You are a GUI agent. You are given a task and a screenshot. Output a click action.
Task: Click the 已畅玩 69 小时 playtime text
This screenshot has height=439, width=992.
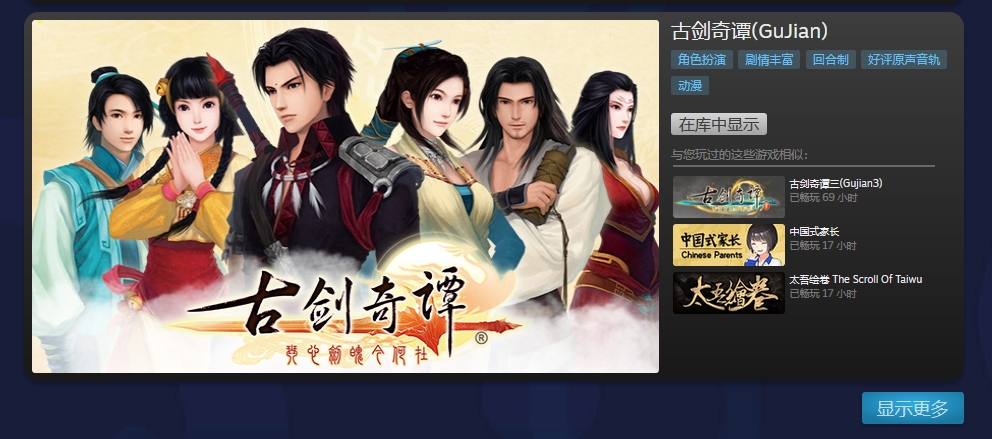pyautogui.click(x=823, y=197)
